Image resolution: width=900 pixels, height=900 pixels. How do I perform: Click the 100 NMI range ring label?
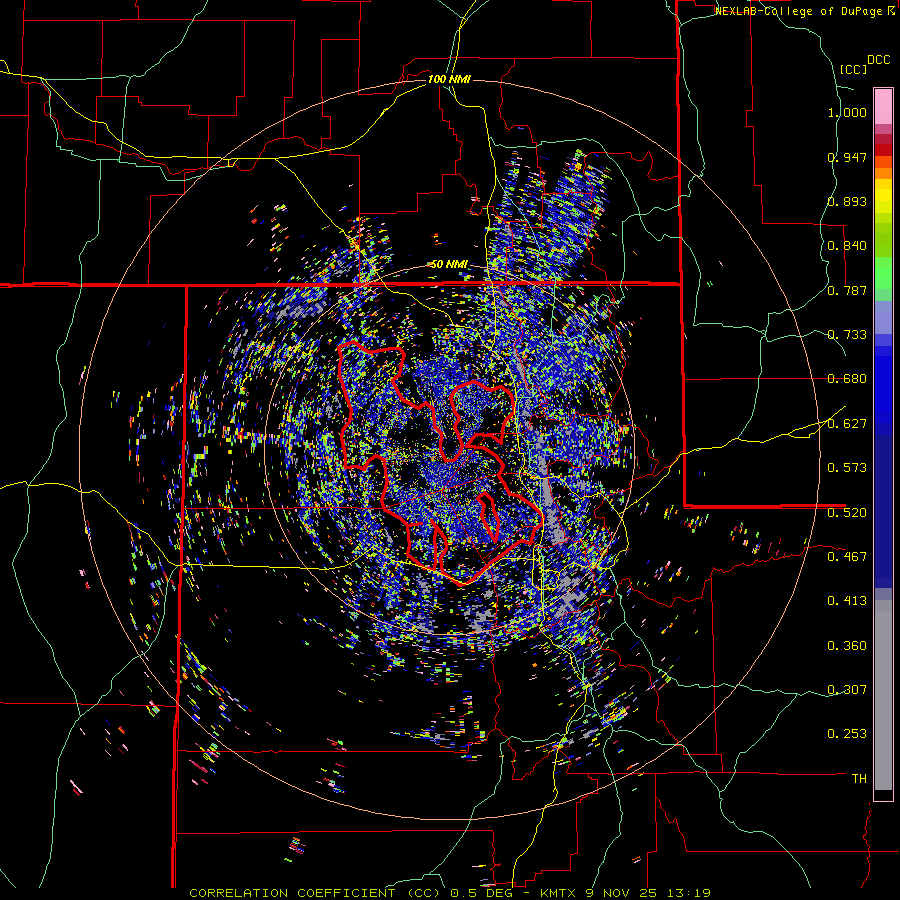449,79
